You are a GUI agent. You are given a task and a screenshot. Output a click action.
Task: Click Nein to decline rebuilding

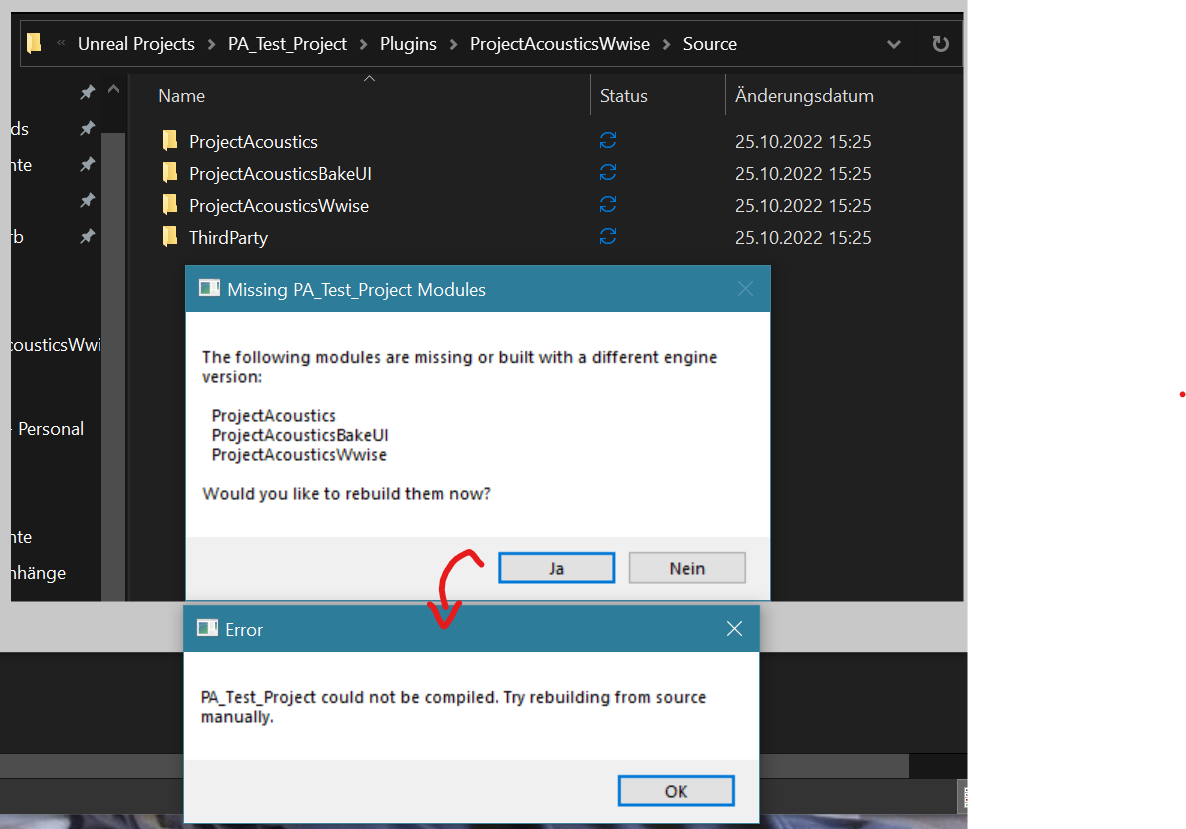[687, 568]
